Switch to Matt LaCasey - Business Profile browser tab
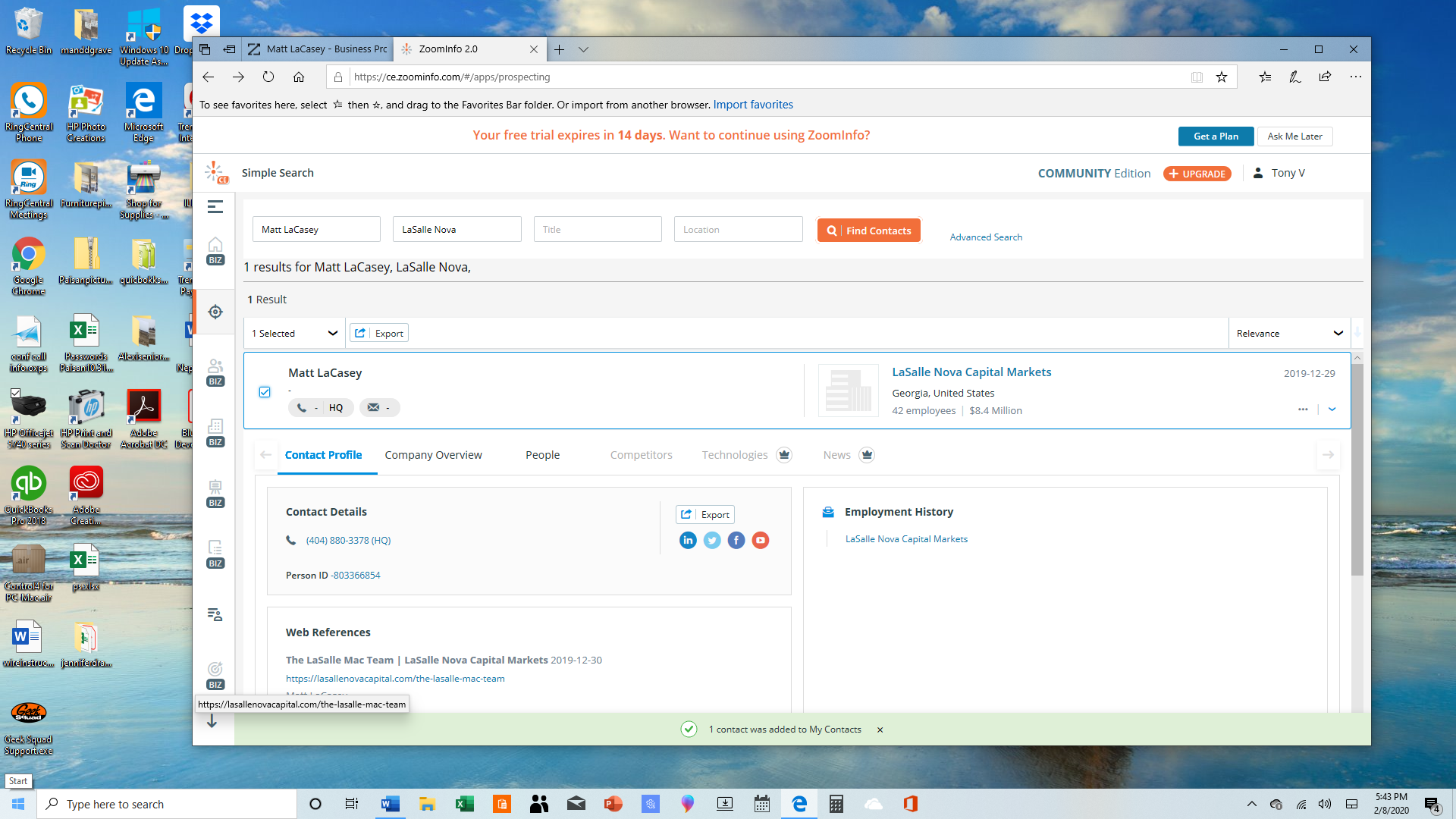This screenshot has width=1456, height=819. tap(318, 49)
